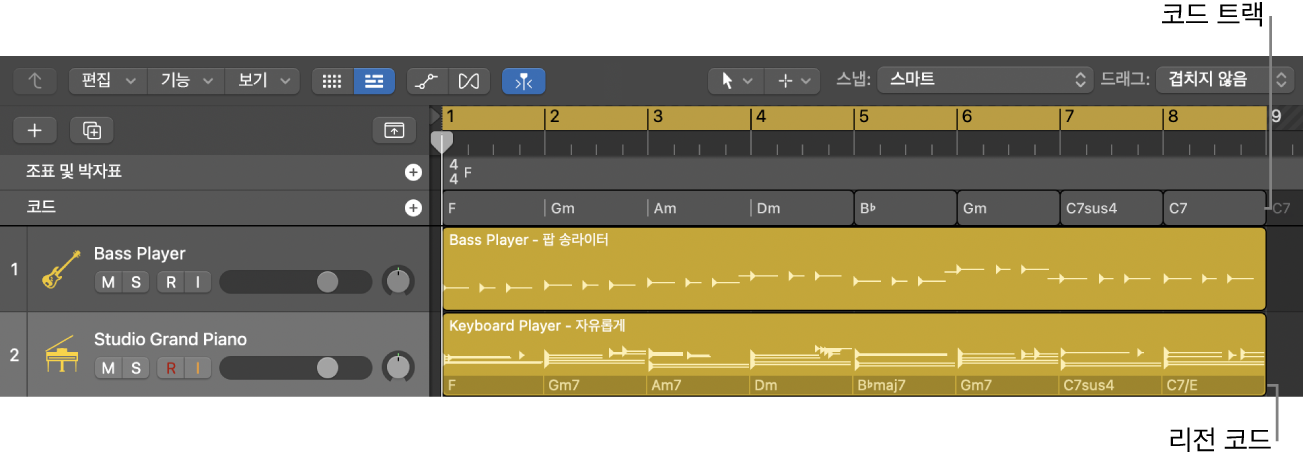The width and height of the screenshot is (1303, 463).
Task: Mute the Bass Player track
Action: (108, 282)
